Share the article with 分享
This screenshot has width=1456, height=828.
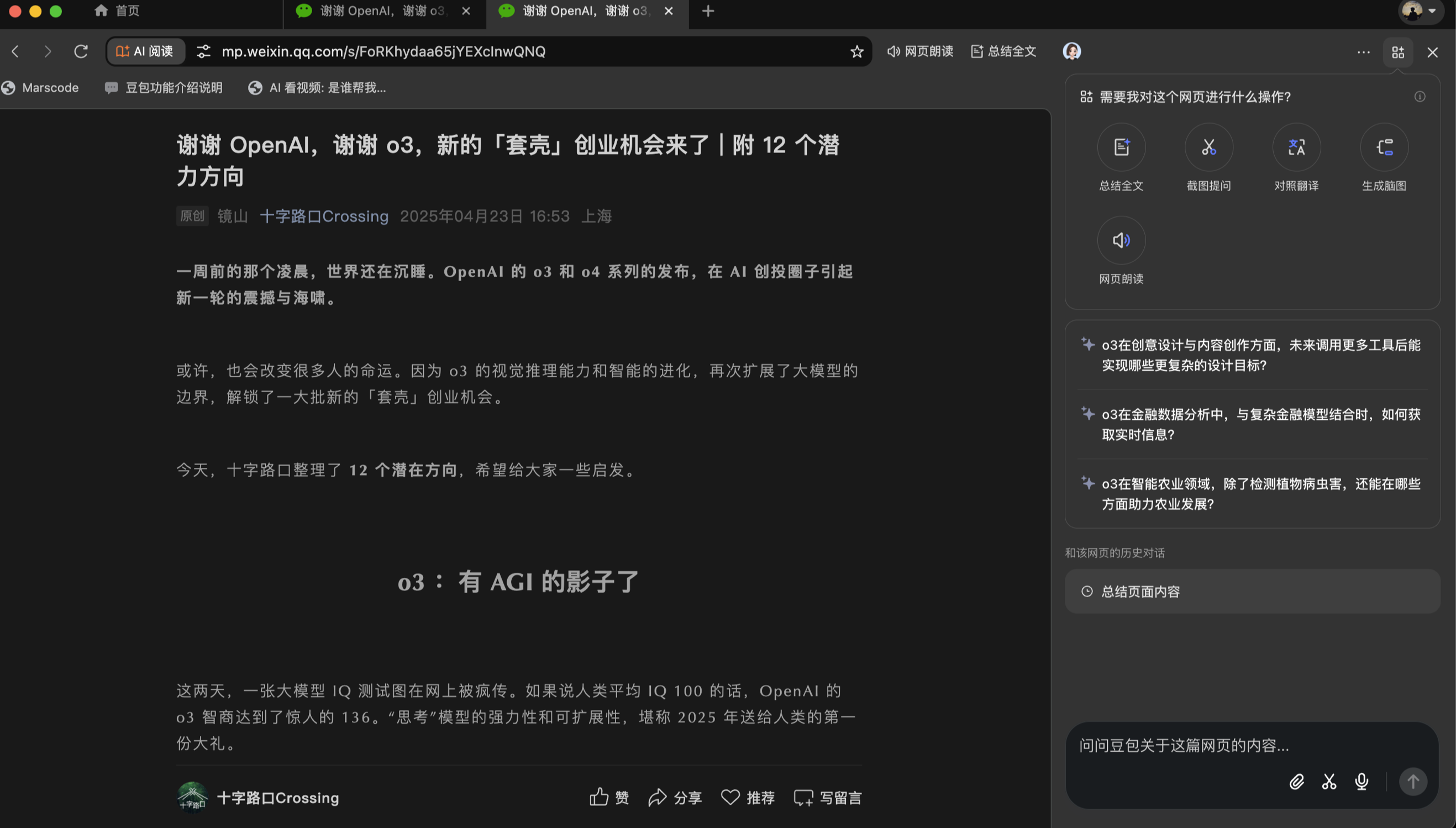coord(675,797)
